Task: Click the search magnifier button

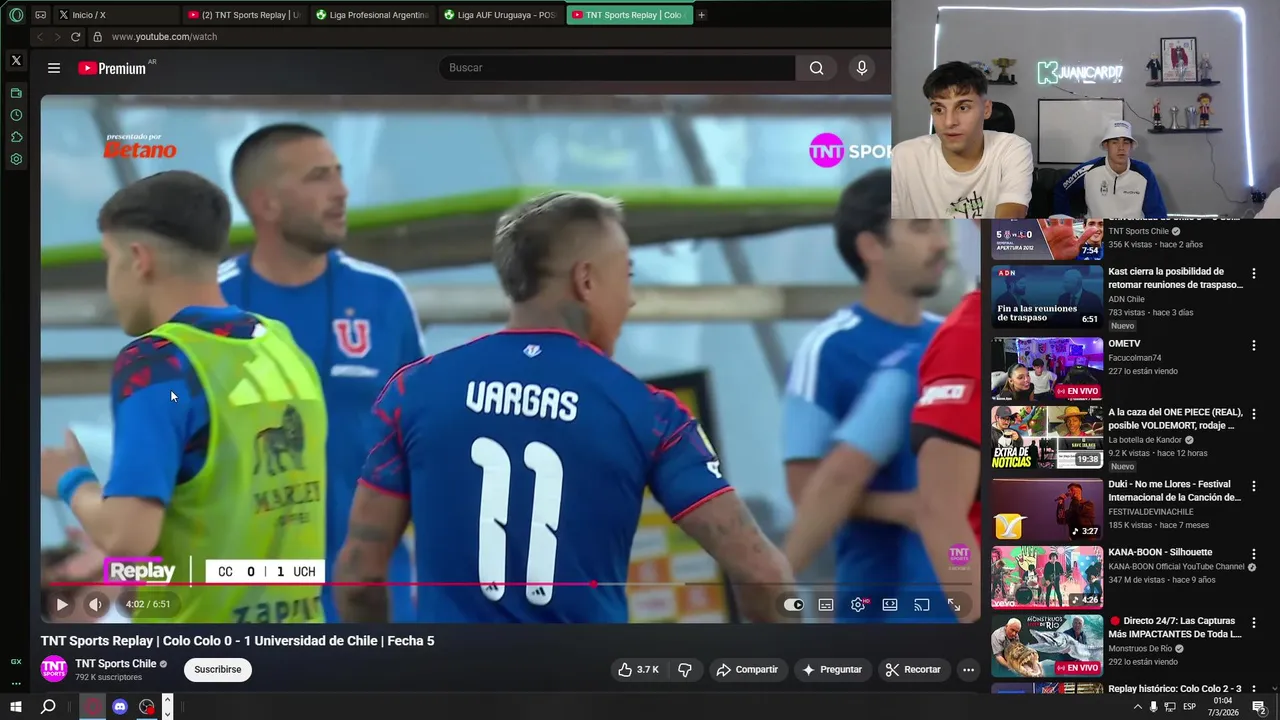Action: [817, 68]
